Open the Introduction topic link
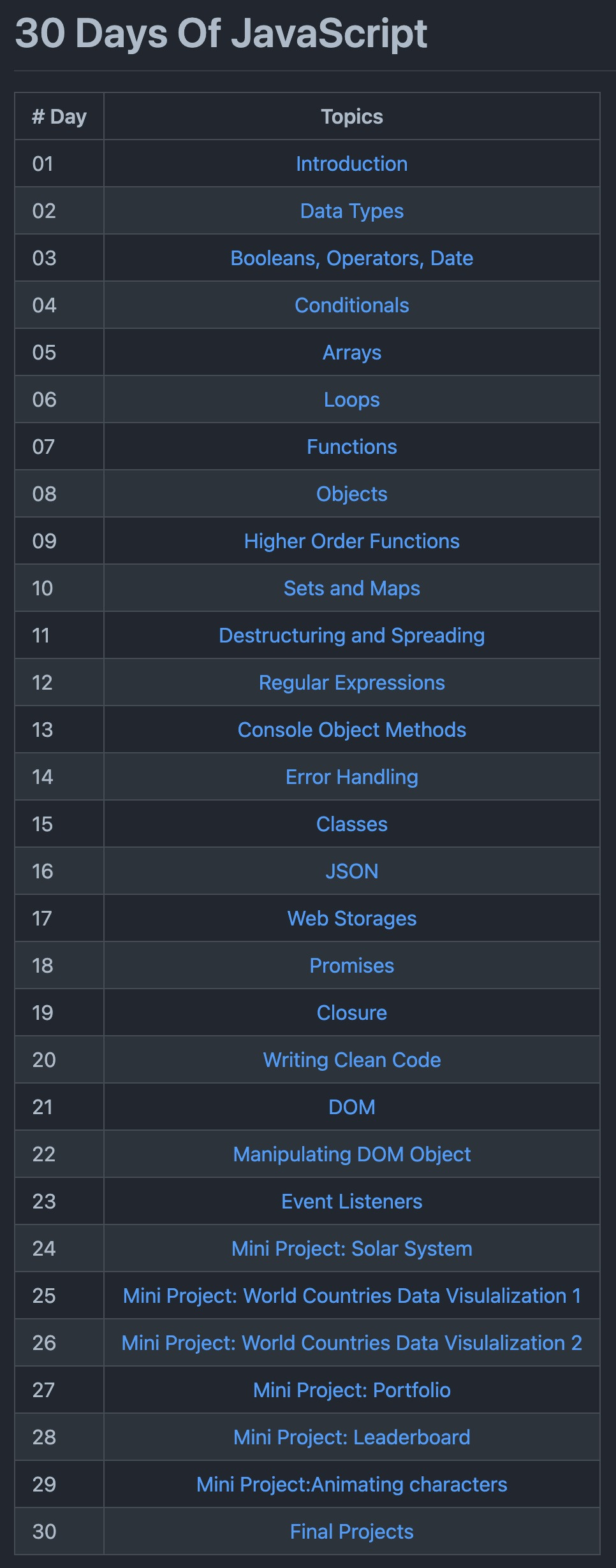The width and height of the screenshot is (616, 1568). pyautogui.click(x=351, y=164)
